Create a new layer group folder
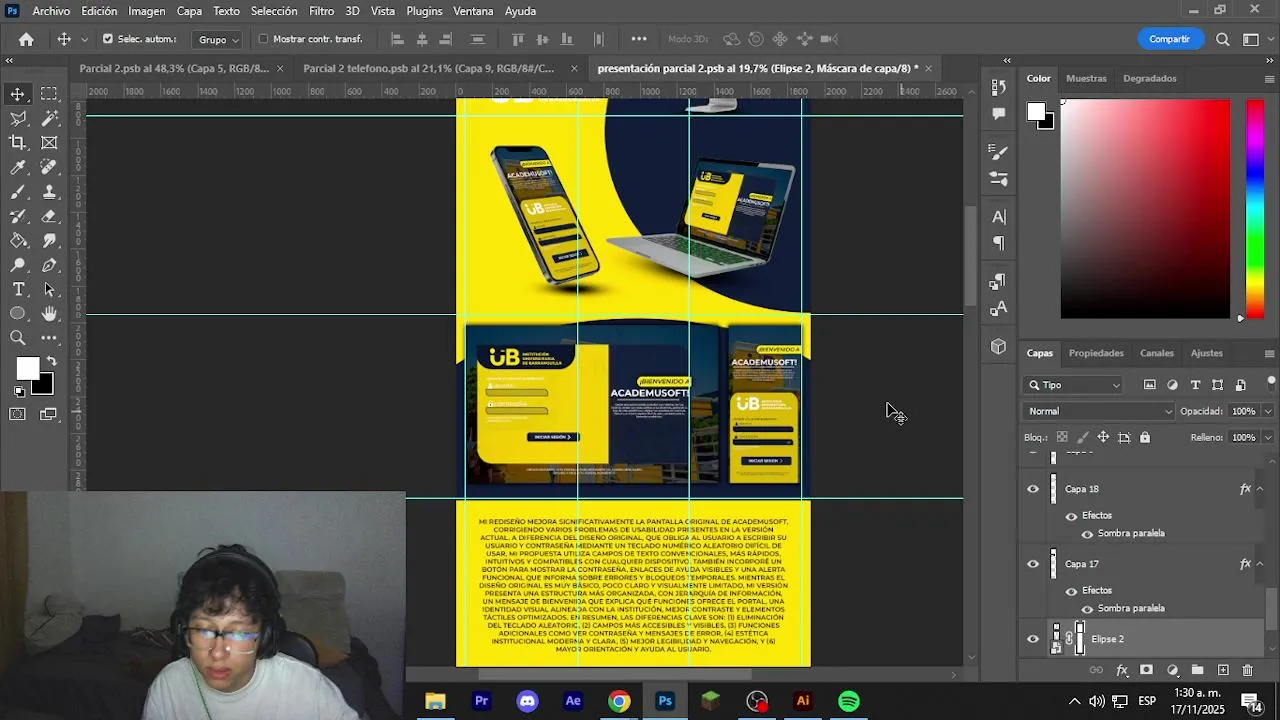1280x720 pixels. coord(1197,670)
